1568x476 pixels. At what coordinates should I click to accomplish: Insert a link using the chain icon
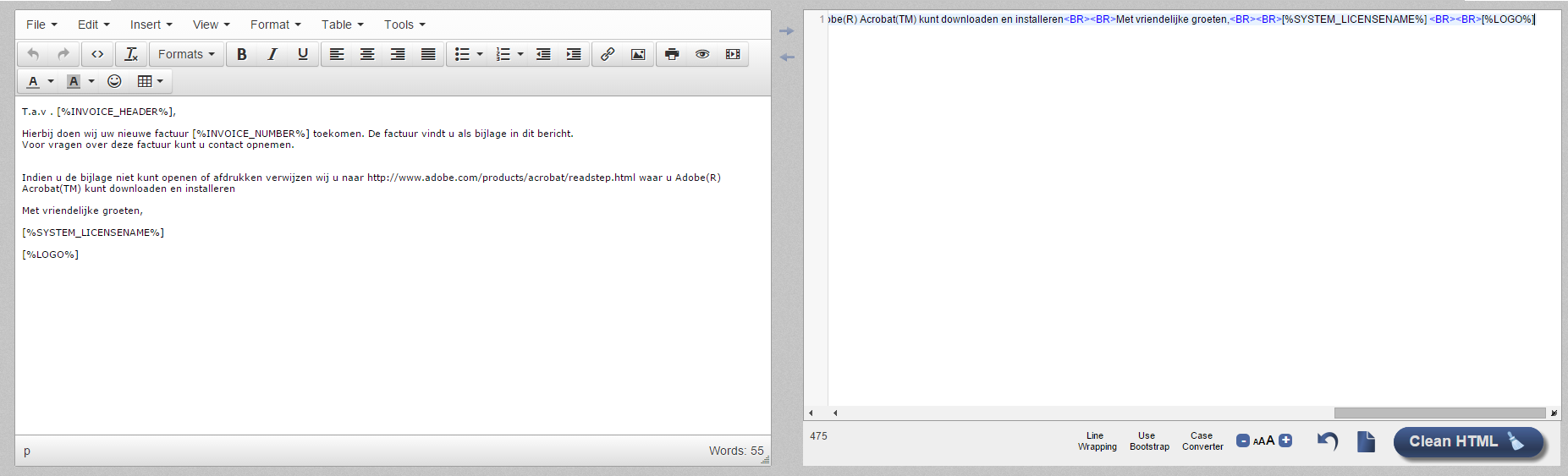pyautogui.click(x=608, y=54)
